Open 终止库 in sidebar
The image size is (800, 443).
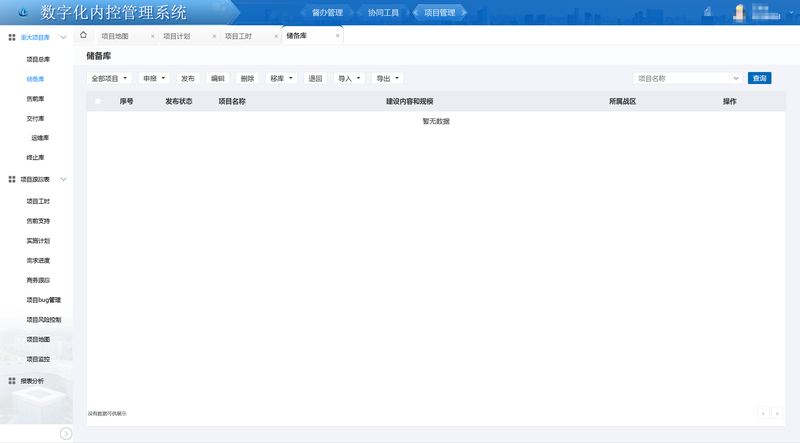[x=35, y=157]
